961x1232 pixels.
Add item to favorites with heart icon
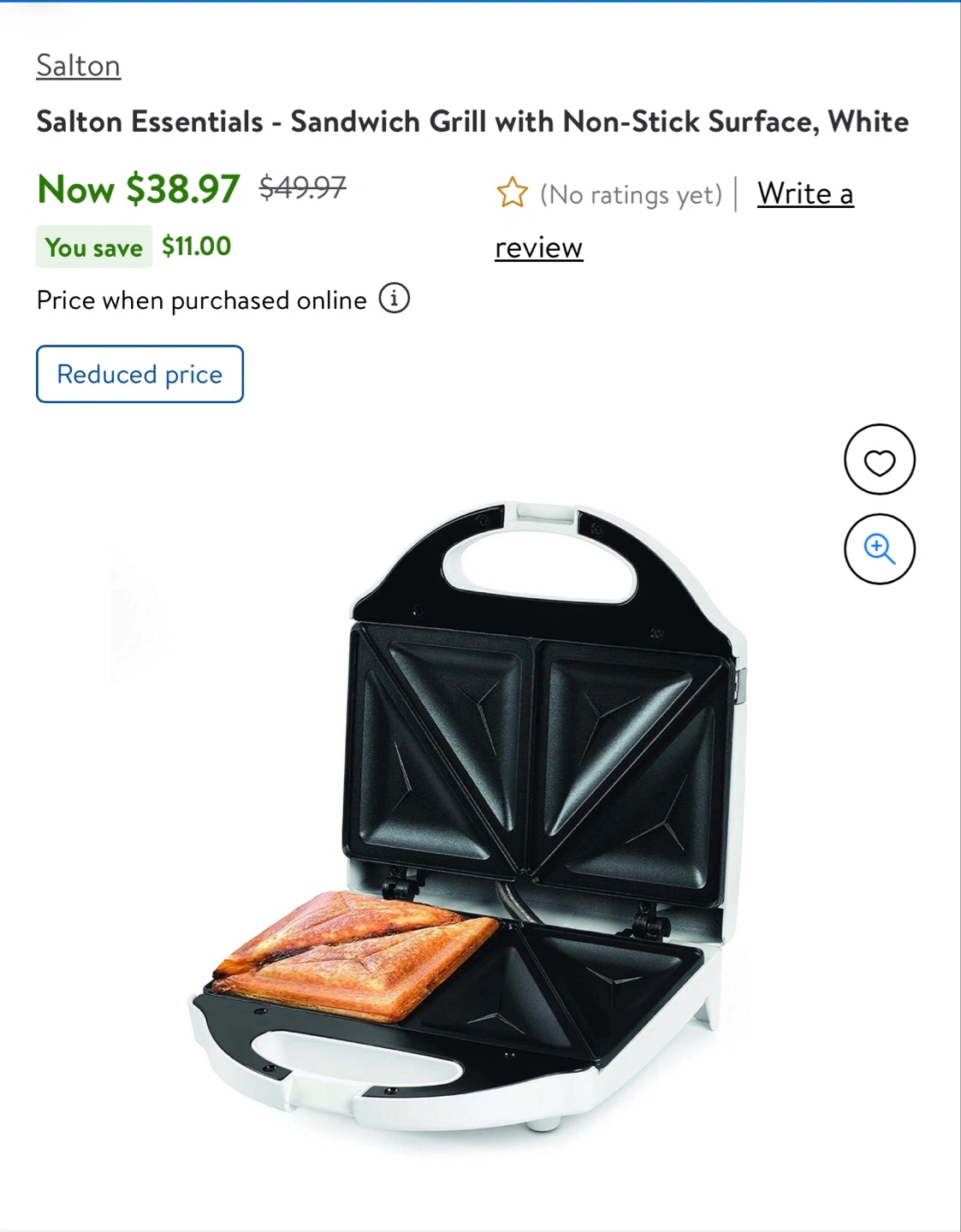(x=879, y=459)
